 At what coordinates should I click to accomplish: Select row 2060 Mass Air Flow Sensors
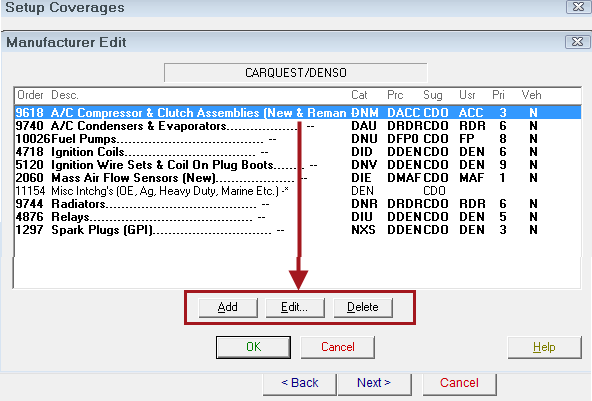(298, 178)
